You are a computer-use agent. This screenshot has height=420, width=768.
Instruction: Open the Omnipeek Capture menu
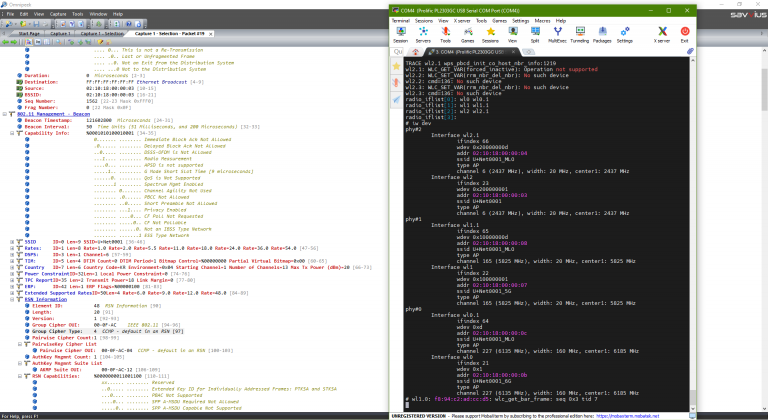pos(58,14)
